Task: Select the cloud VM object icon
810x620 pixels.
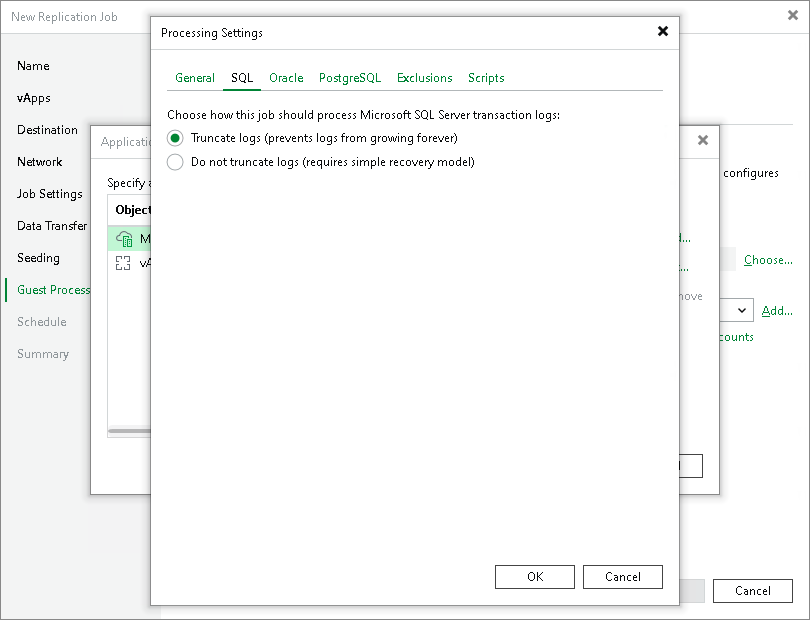Action: coord(124,238)
